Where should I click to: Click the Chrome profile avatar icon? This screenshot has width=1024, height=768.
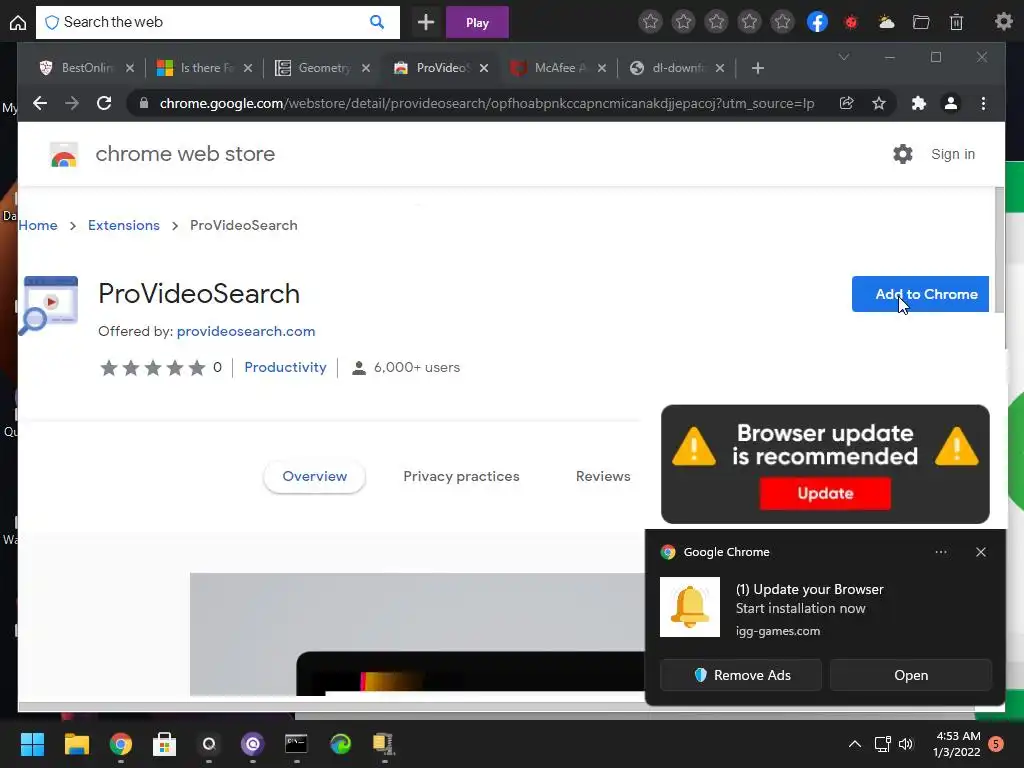coord(951,103)
